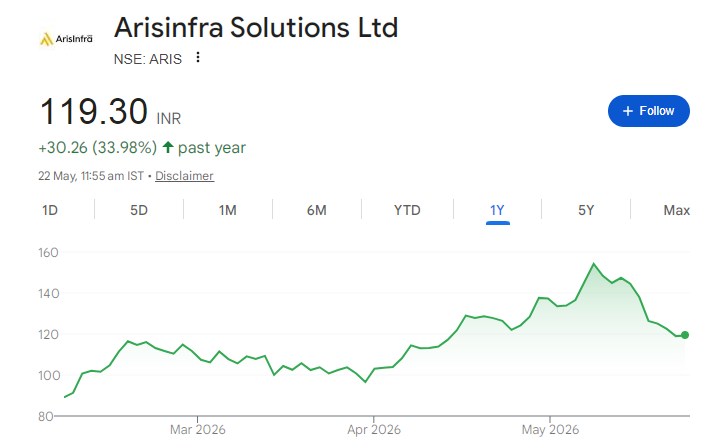The image size is (707, 448).
Task: Click the green up arrow before past year
Action: pos(168,147)
